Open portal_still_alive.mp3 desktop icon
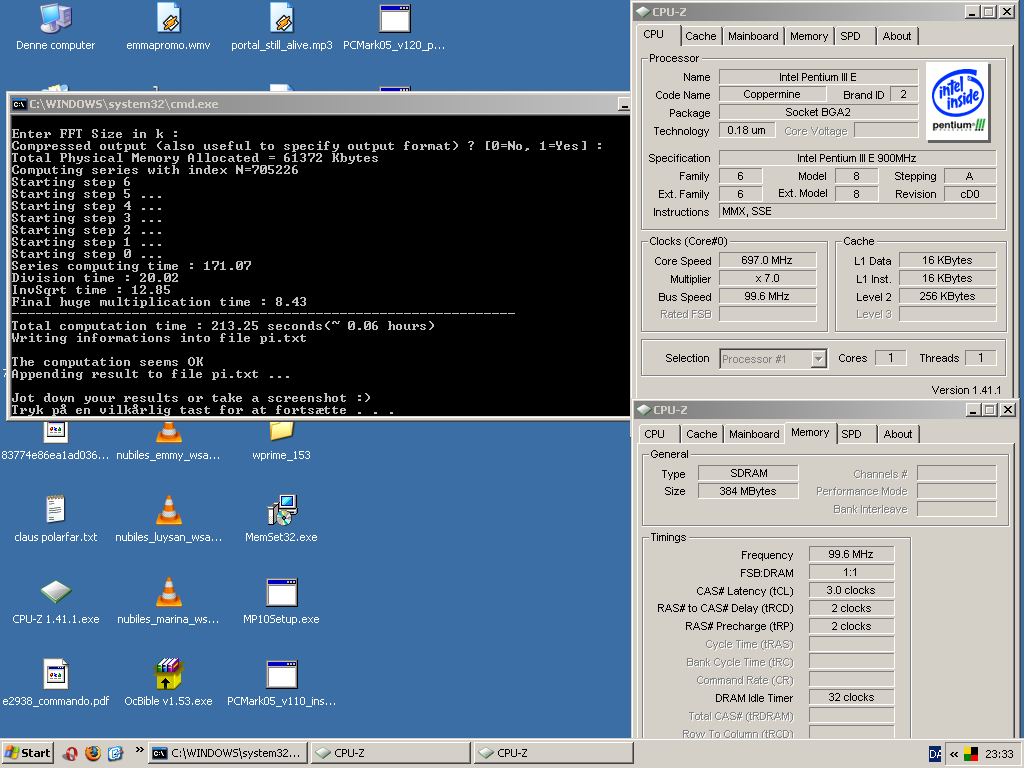 [281, 20]
